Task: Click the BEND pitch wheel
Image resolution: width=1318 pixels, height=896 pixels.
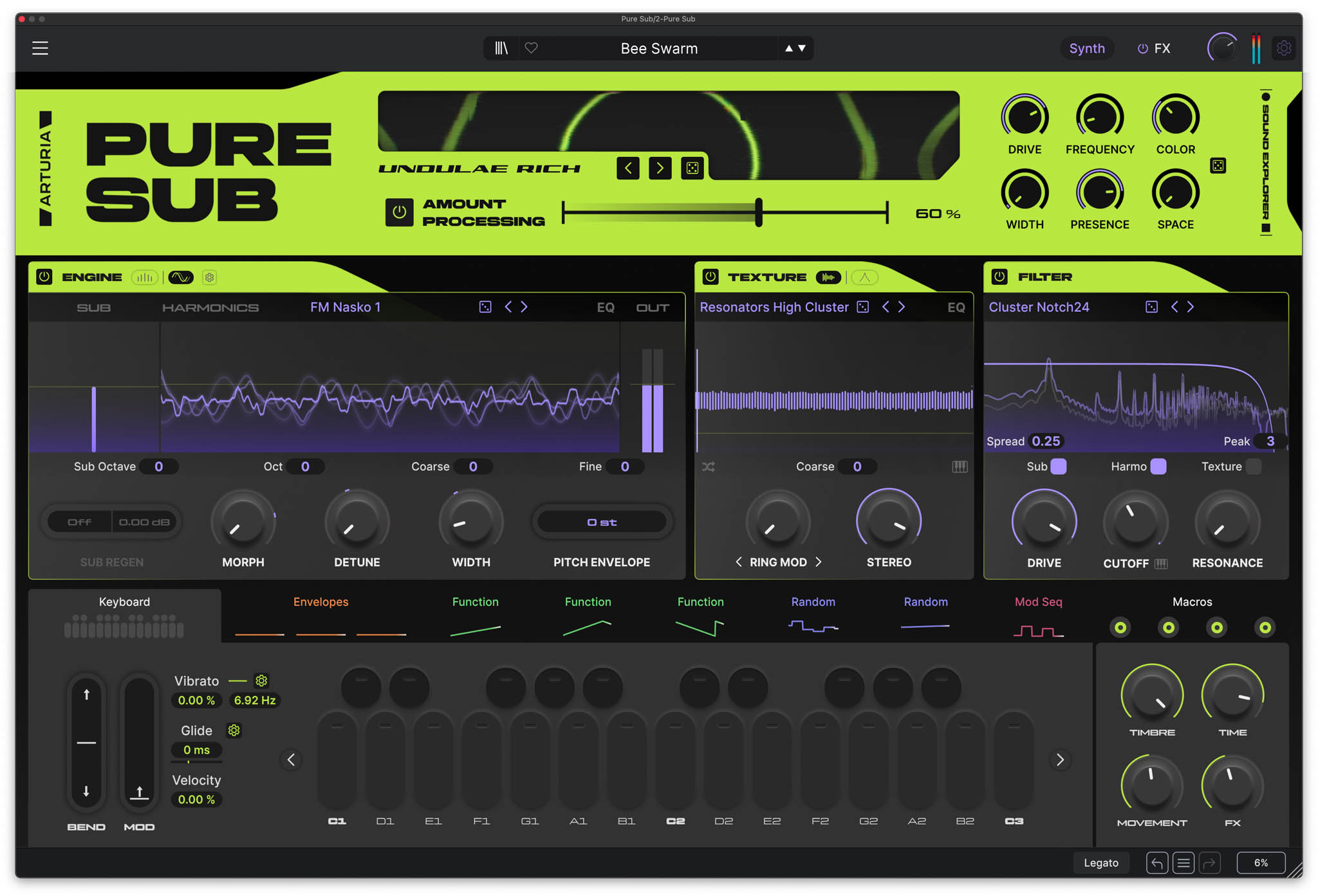Action: 86,743
